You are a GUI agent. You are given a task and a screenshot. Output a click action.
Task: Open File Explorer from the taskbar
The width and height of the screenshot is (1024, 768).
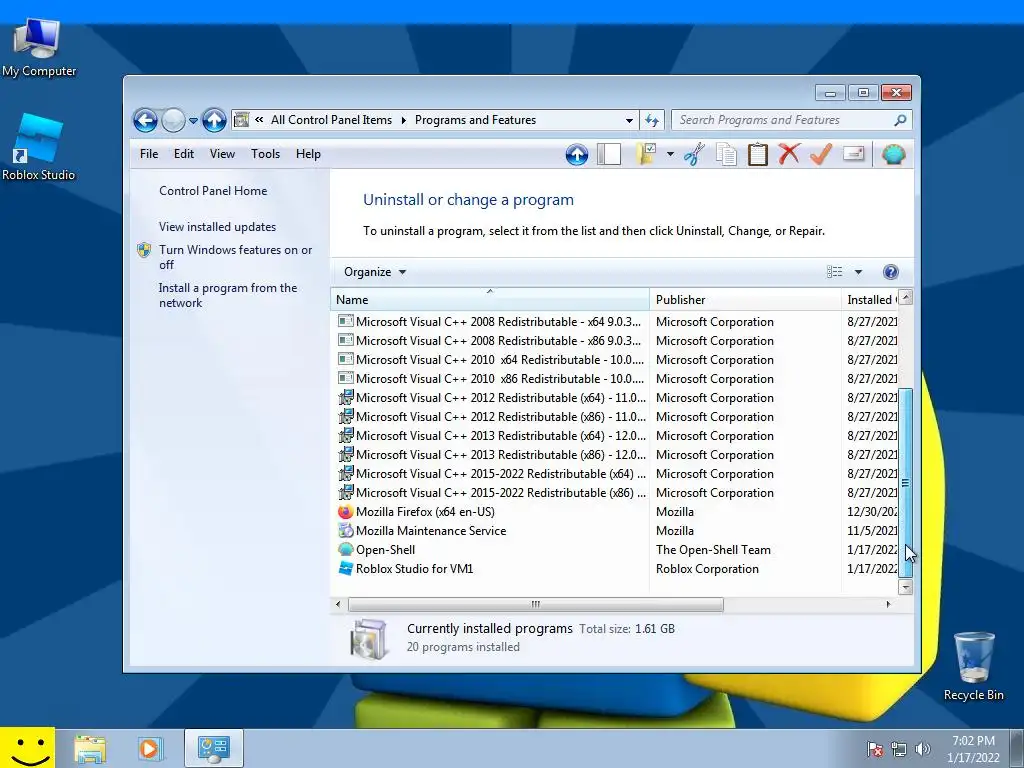[x=90, y=749]
